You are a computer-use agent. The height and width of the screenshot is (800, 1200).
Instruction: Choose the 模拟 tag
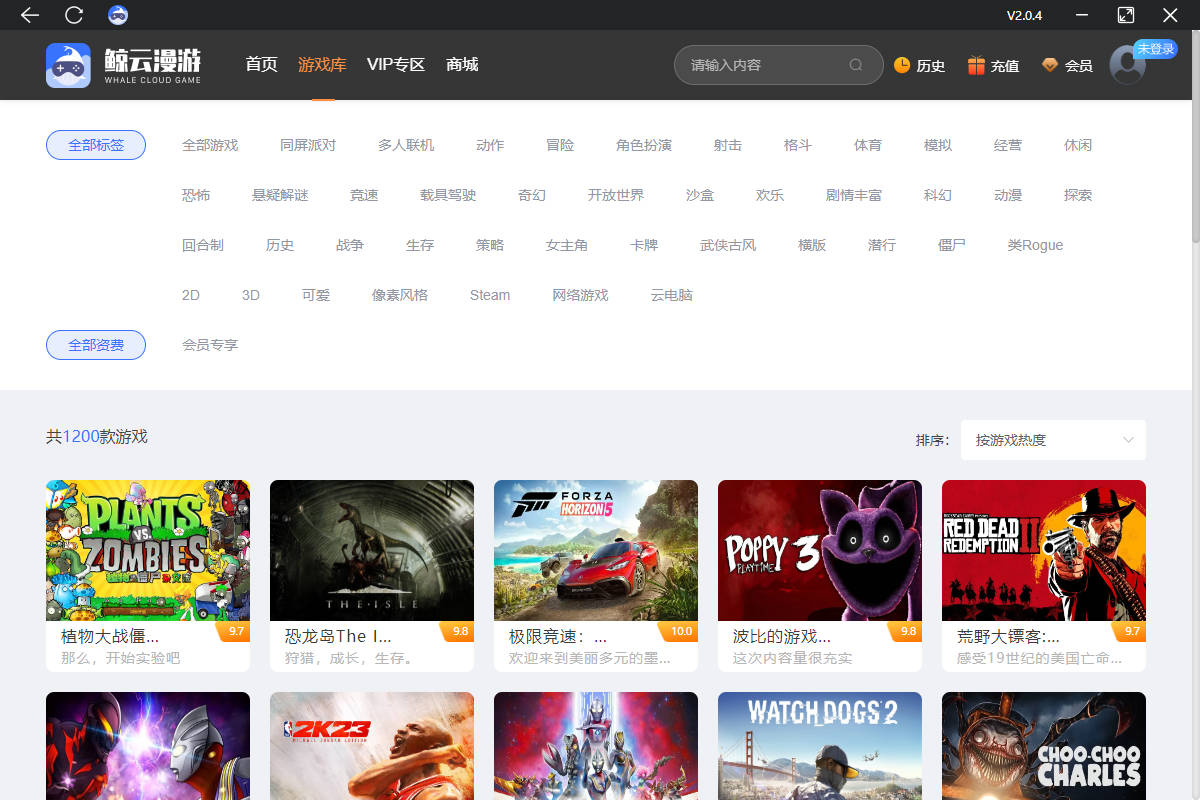pyautogui.click(x=938, y=145)
